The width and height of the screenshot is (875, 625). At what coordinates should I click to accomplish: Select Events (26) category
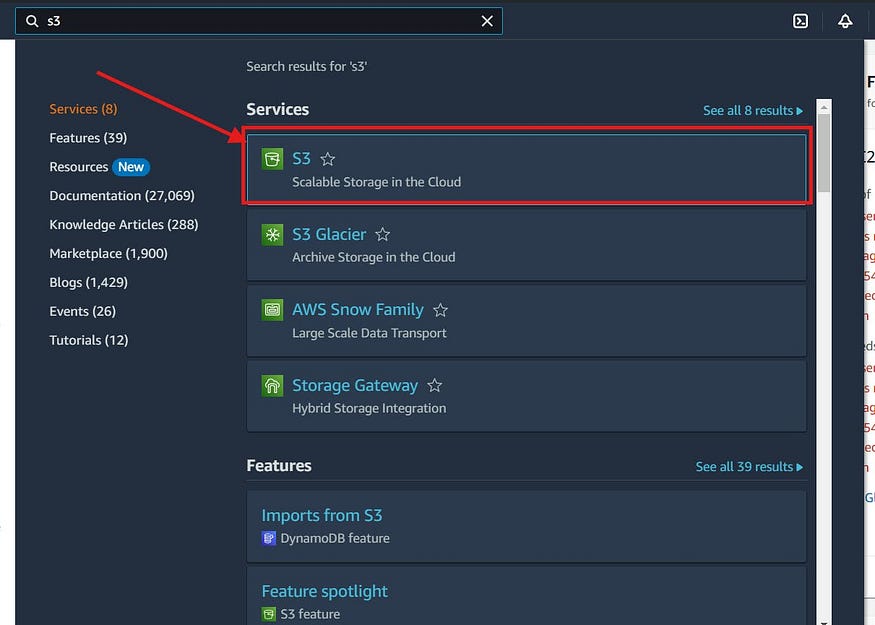click(83, 311)
